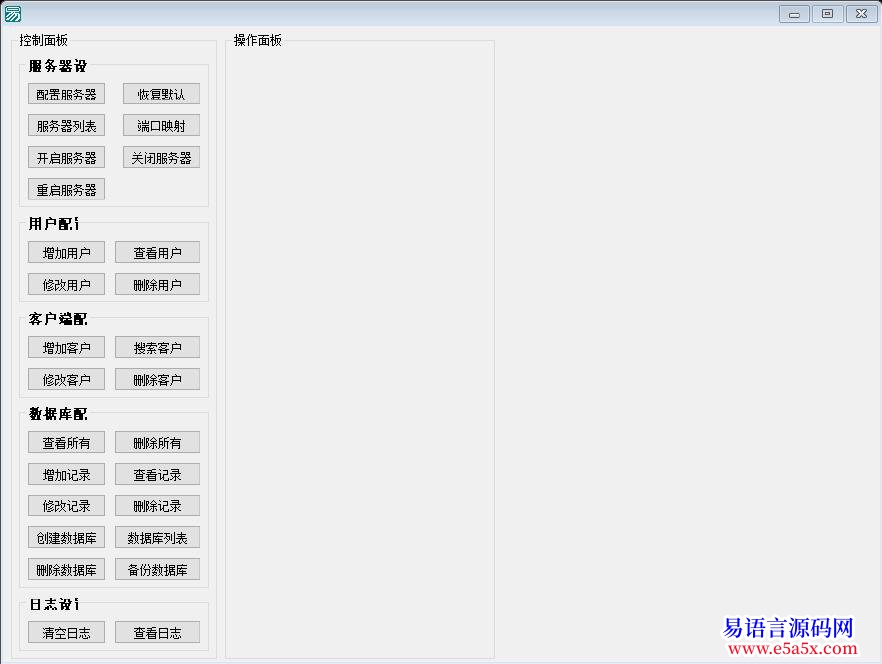Start the server with 开启服务器
This screenshot has height=664, width=882.
(66, 157)
